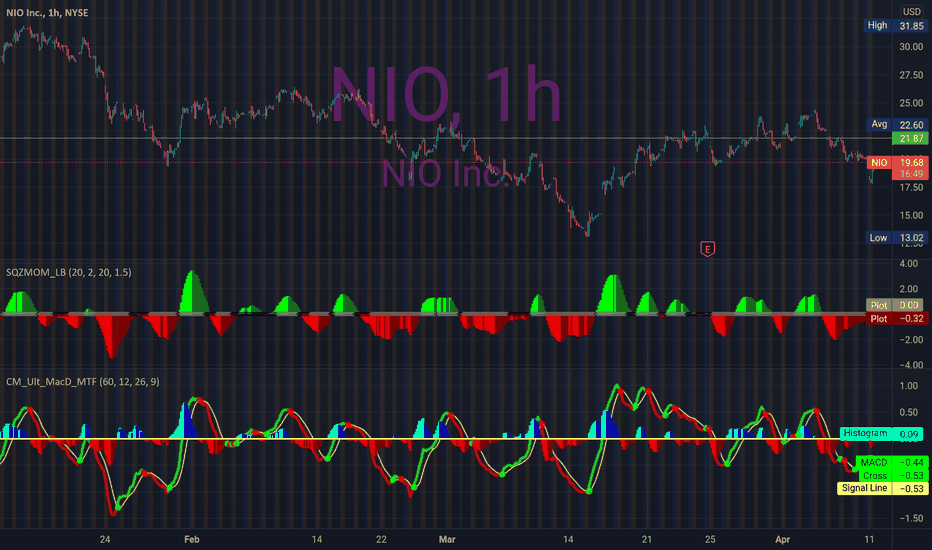Click the CM_Ult_MacD_MTF indicator legend
Image resolution: width=932 pixels, height=550 pixels.
tap(83, 382)
